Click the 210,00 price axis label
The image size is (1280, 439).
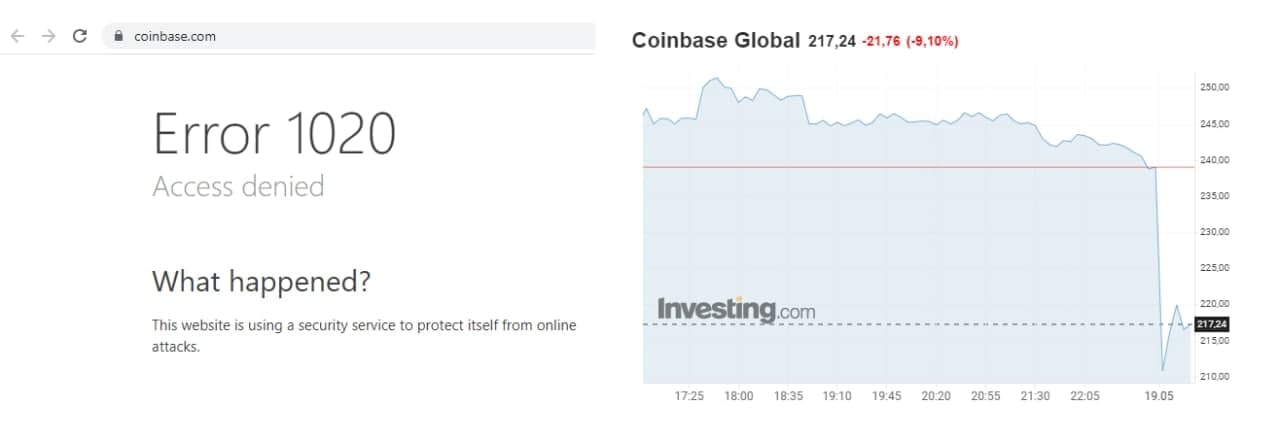point(1213,377)
